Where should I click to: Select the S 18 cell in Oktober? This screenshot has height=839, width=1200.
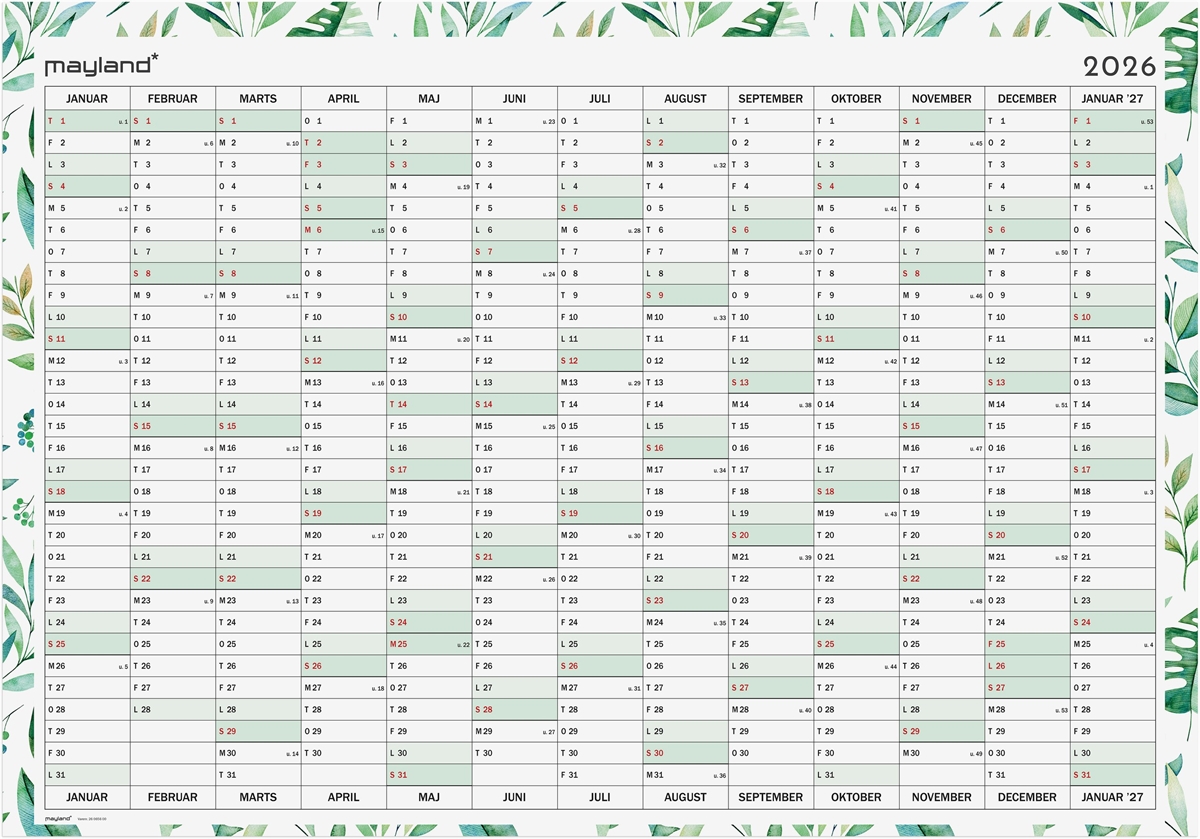[x=856, y=492]
